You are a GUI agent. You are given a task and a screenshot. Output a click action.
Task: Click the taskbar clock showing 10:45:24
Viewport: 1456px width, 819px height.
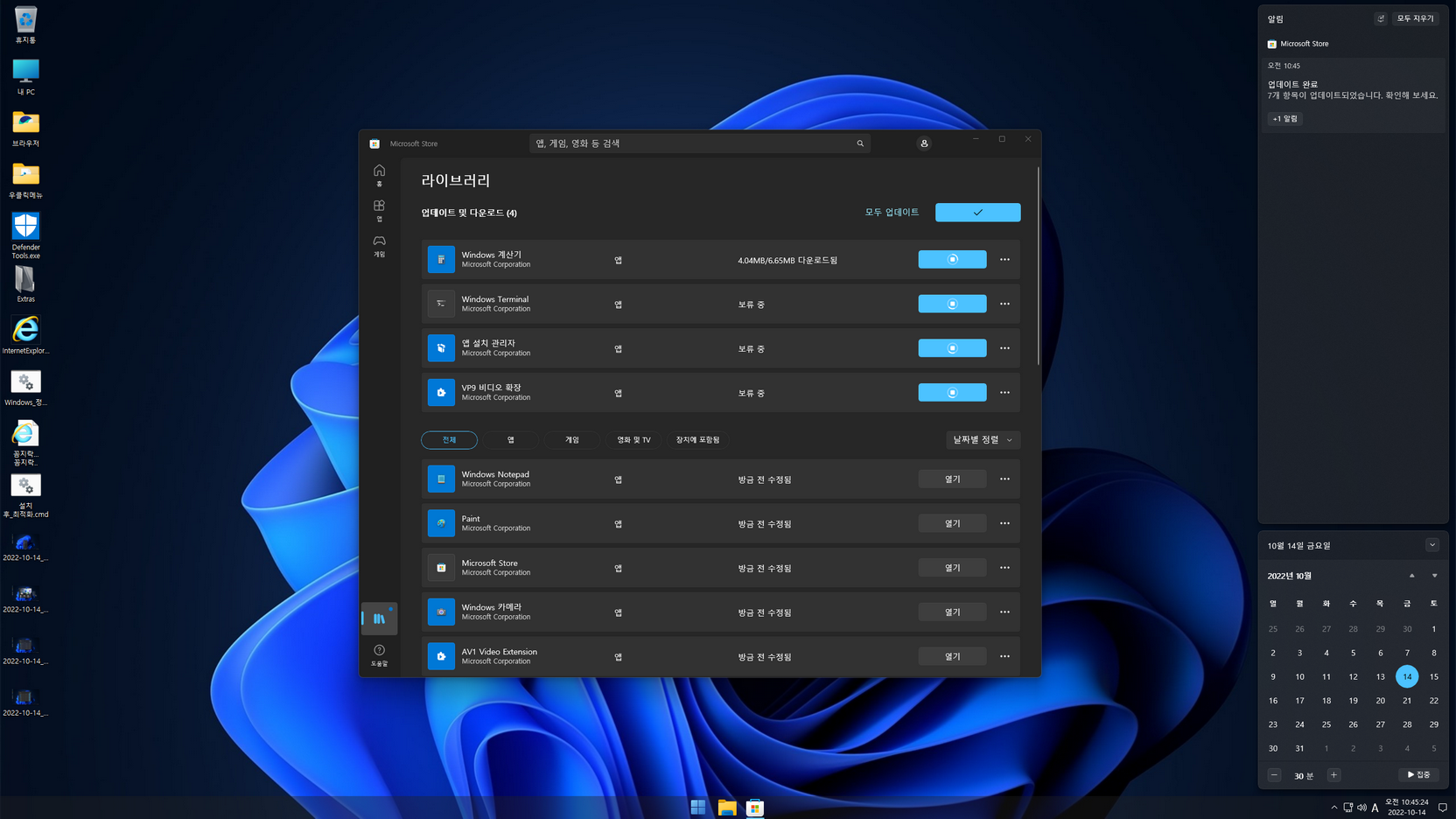tap(1406, 807)
